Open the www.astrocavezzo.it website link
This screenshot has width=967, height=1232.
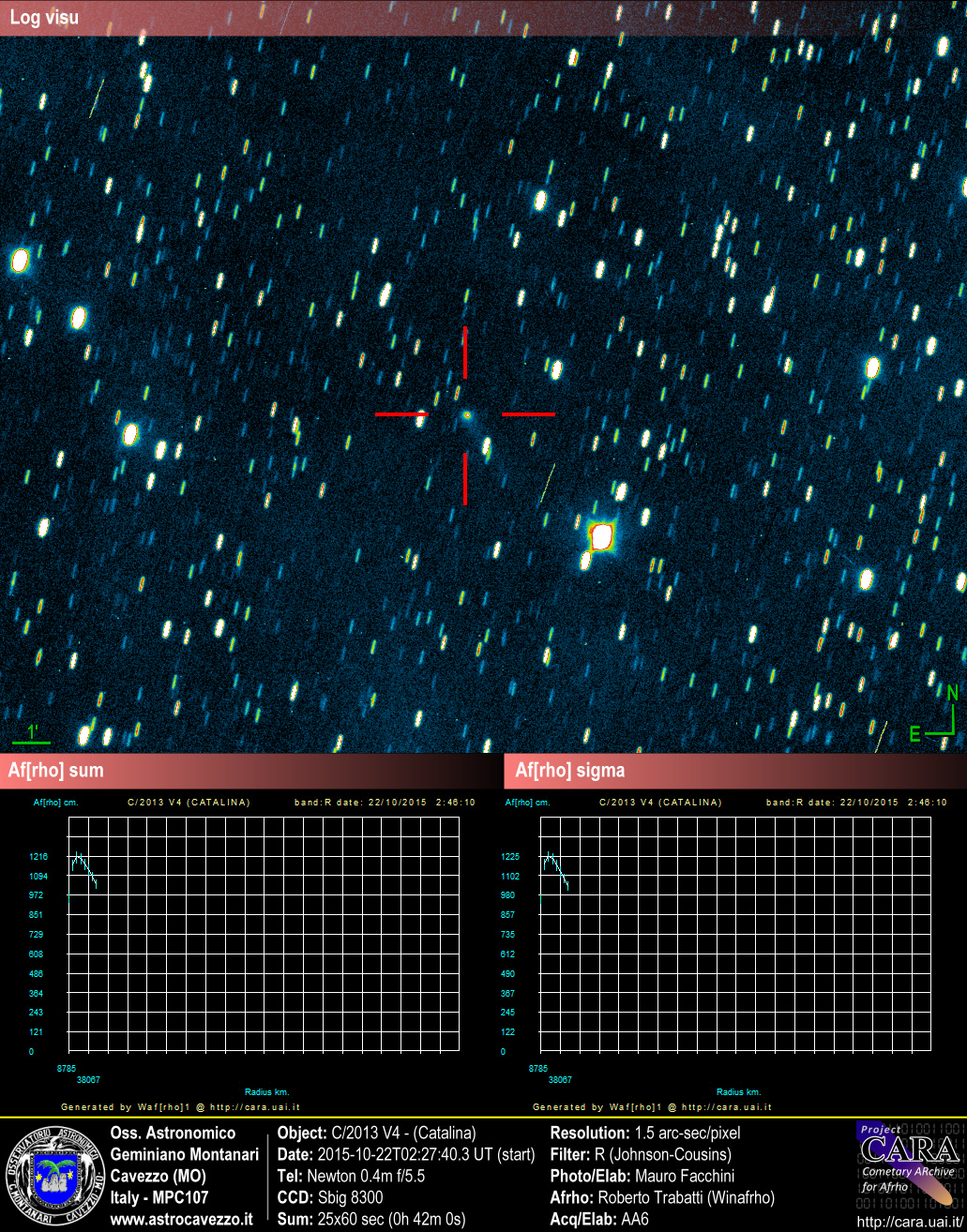click(x=181, y=1219)
